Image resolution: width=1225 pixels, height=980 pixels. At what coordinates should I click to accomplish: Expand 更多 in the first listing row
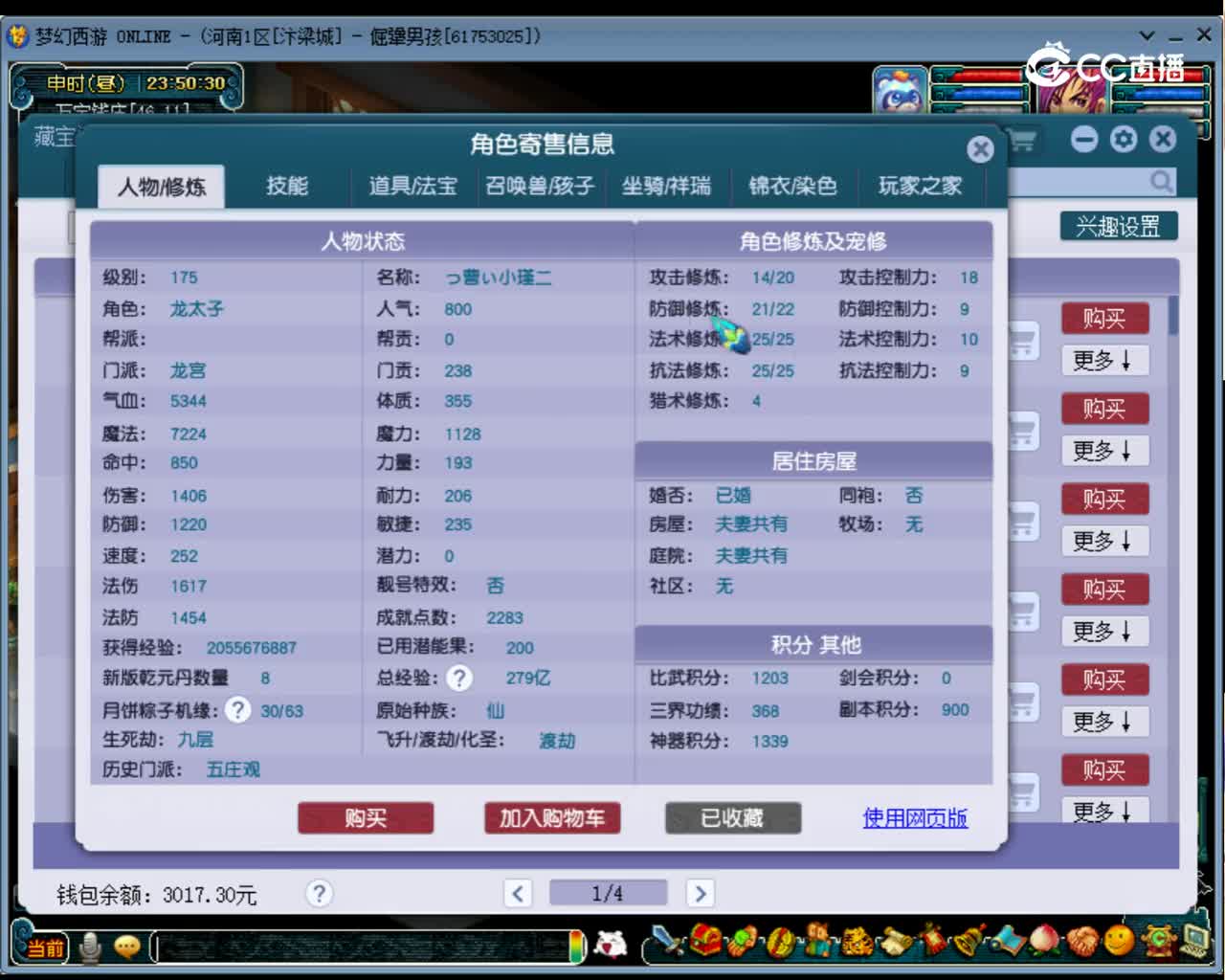click(x=1103, y=361)
